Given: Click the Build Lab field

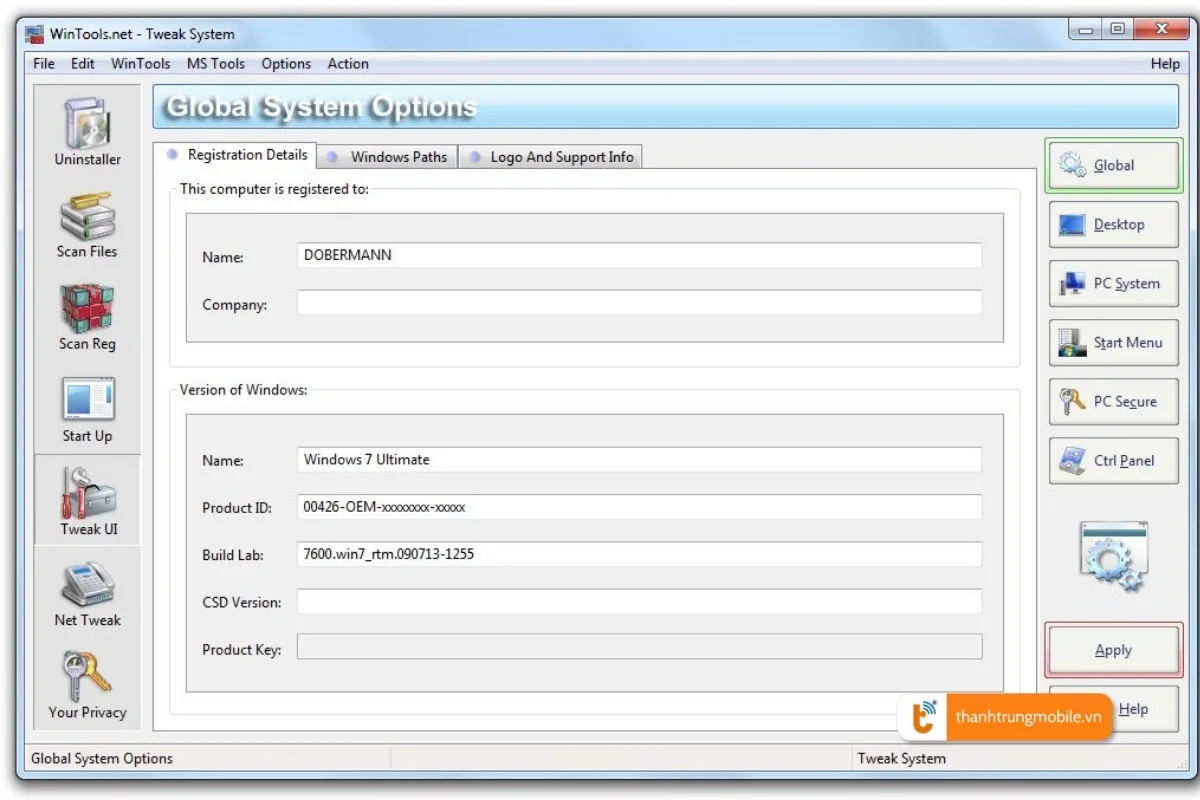Looking at the screenshot, I should pyautogui.click(x=639, y=554).
